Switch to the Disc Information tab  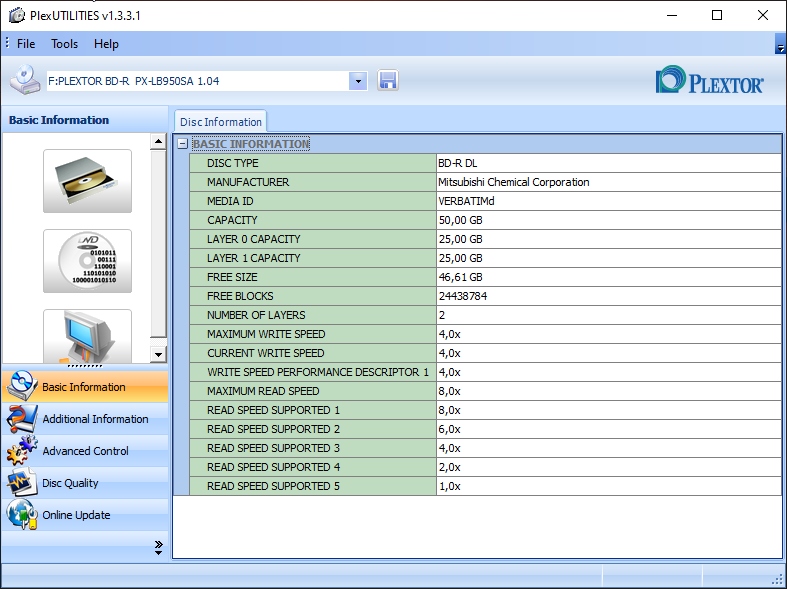pyautogui.click(x=221, y=122)
